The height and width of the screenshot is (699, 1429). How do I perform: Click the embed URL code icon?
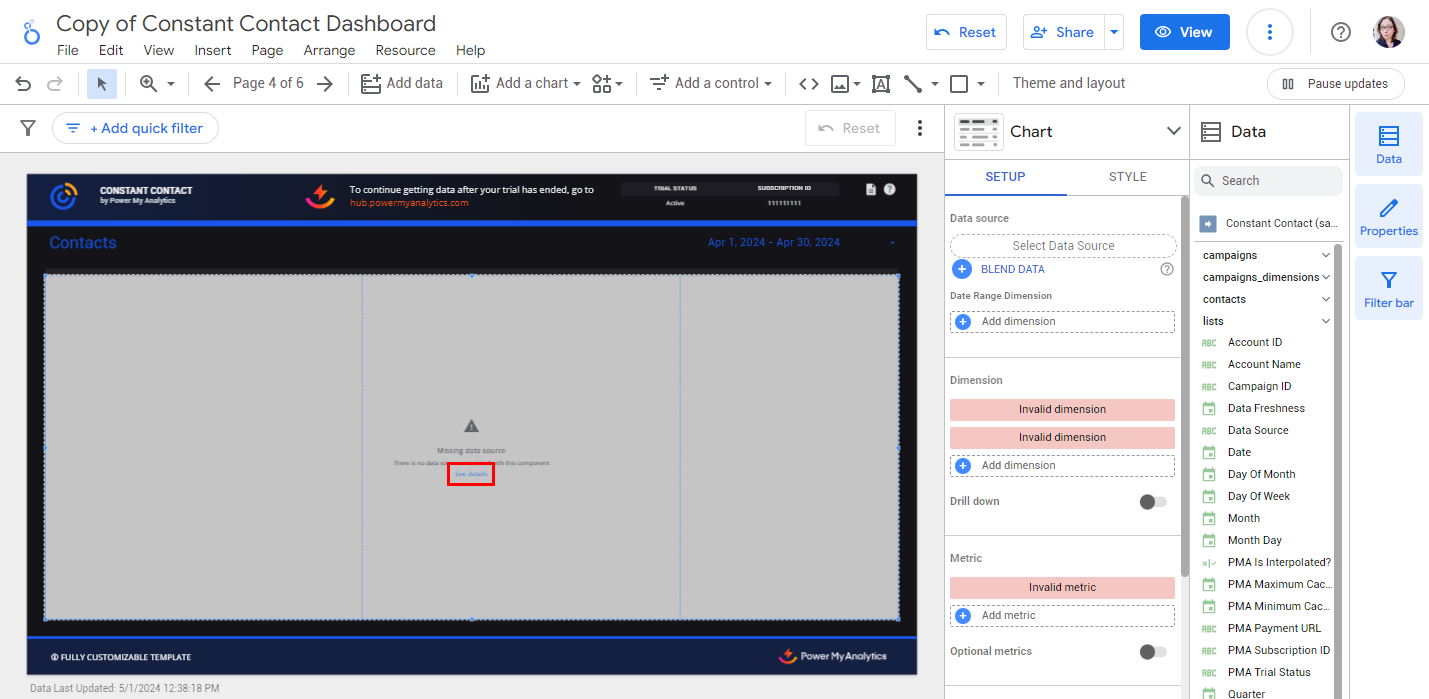[809, 84]
